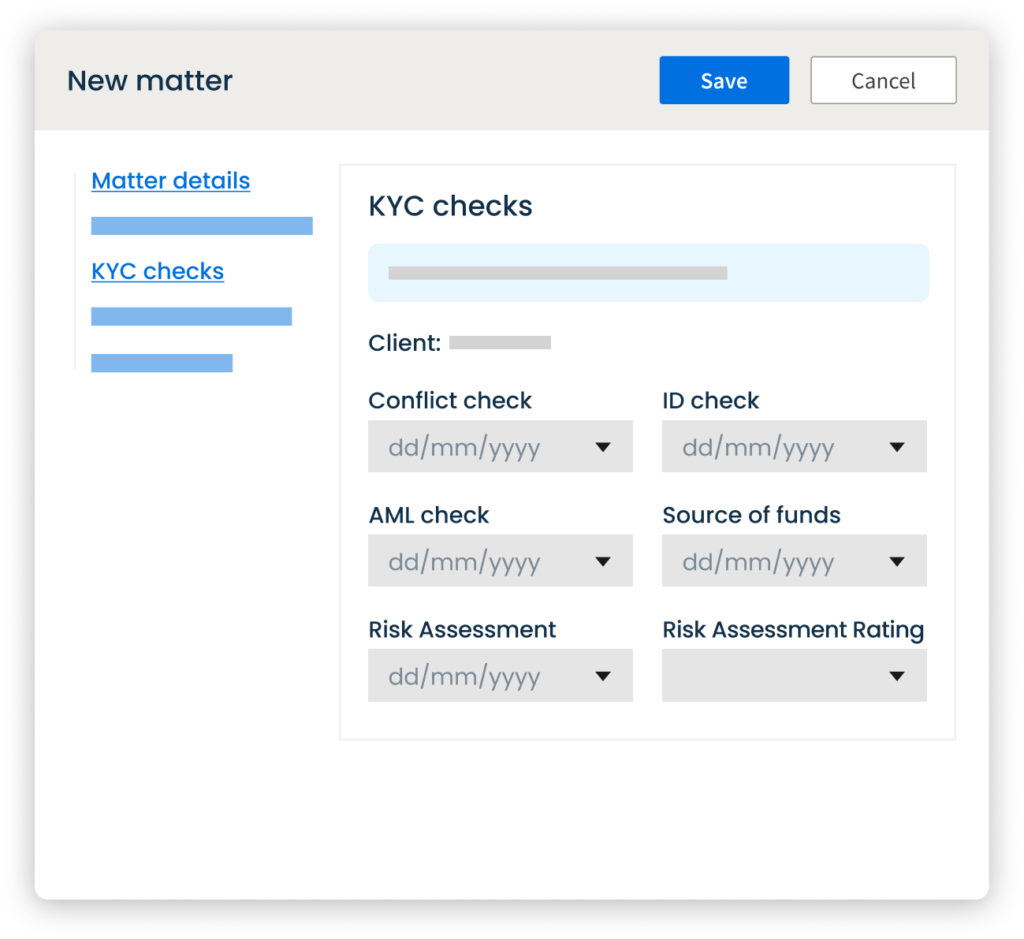
Task: Click the Client name value
Action: (x=502, y=342)
